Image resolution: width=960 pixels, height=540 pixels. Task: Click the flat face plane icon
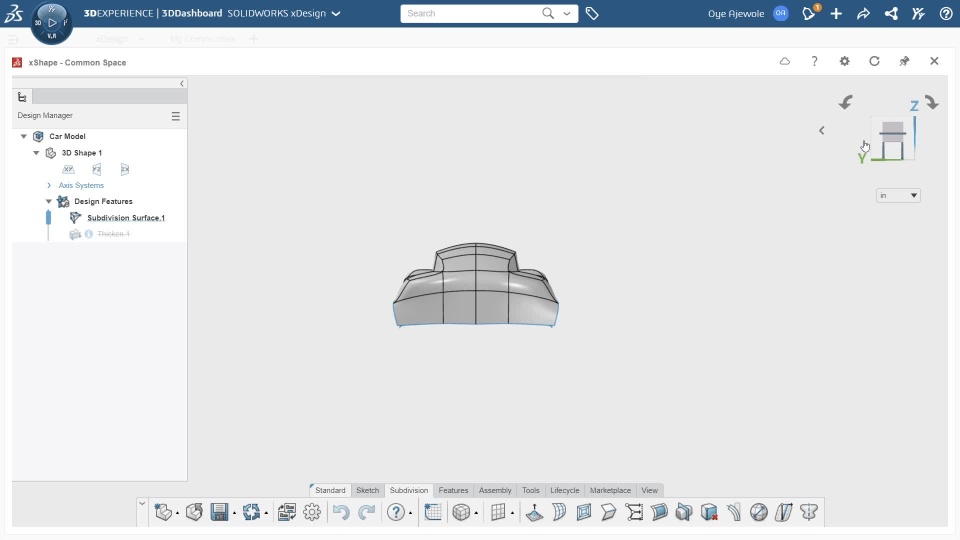pyautogui.click(x=609, y=512)
